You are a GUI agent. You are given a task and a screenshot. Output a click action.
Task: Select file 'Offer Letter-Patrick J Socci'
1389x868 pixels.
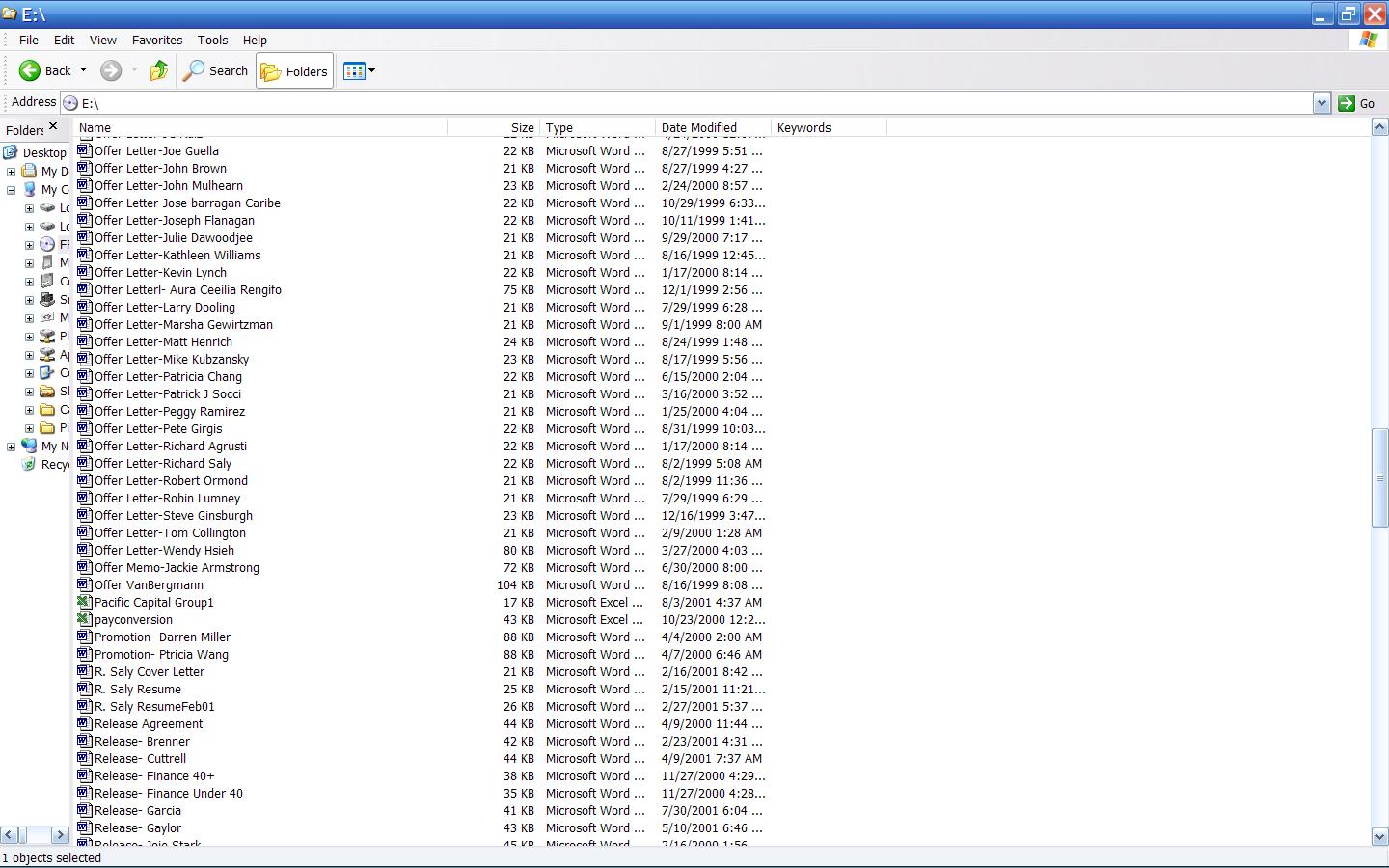(168, 393)
